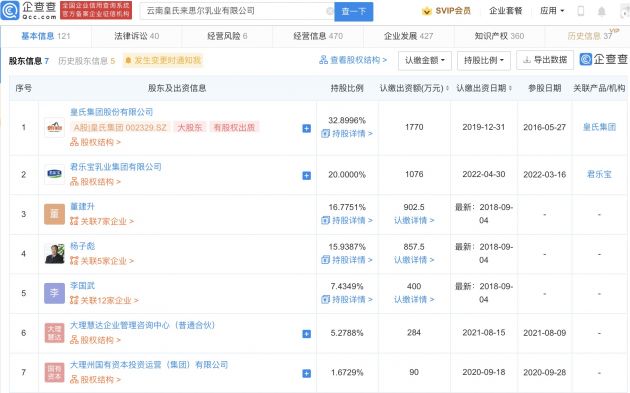Click the Qcc logo at top left

29,10
